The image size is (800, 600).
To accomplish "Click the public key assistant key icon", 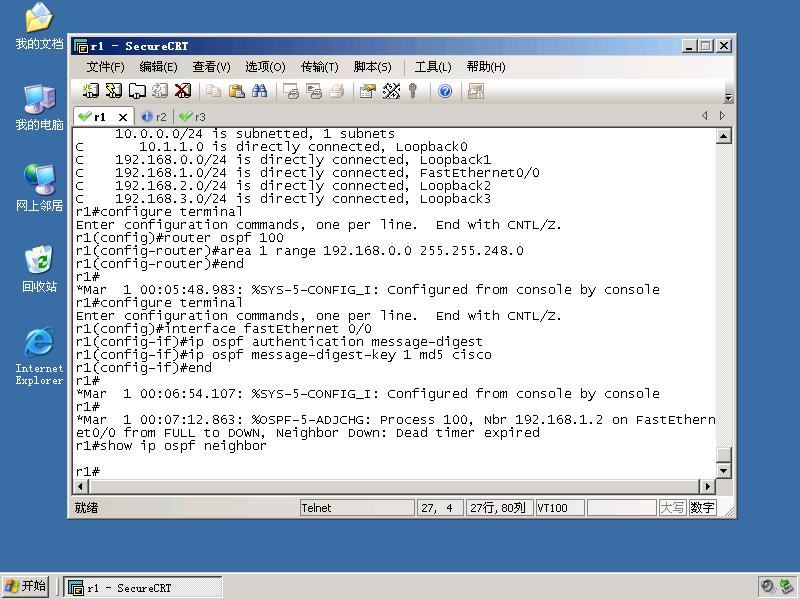I will pyautogui.click(x=413, y=91).
